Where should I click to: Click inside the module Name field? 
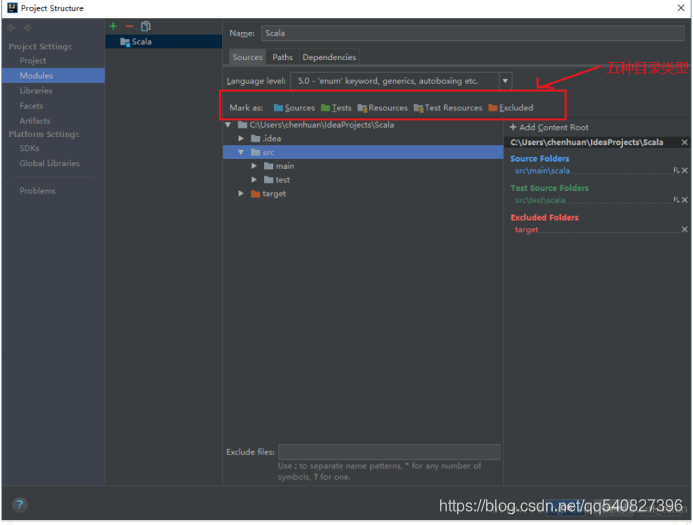coord(472,33)
